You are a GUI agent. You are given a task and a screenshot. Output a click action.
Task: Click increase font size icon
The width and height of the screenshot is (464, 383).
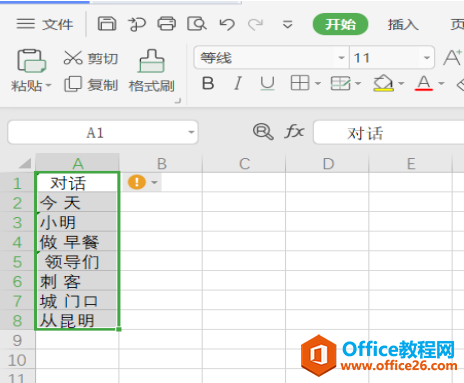coord(452,57)
